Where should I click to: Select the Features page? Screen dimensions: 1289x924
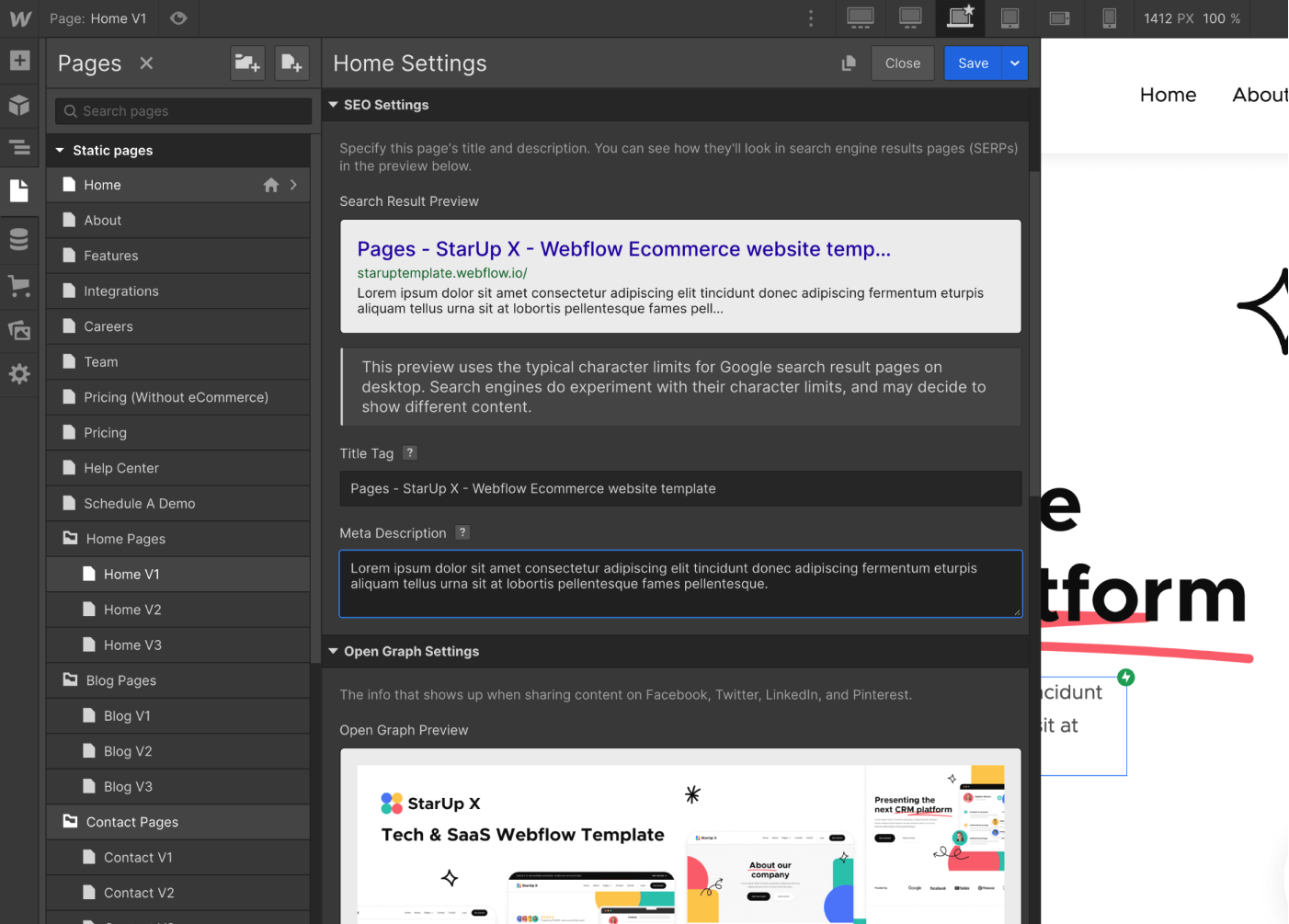178,256
